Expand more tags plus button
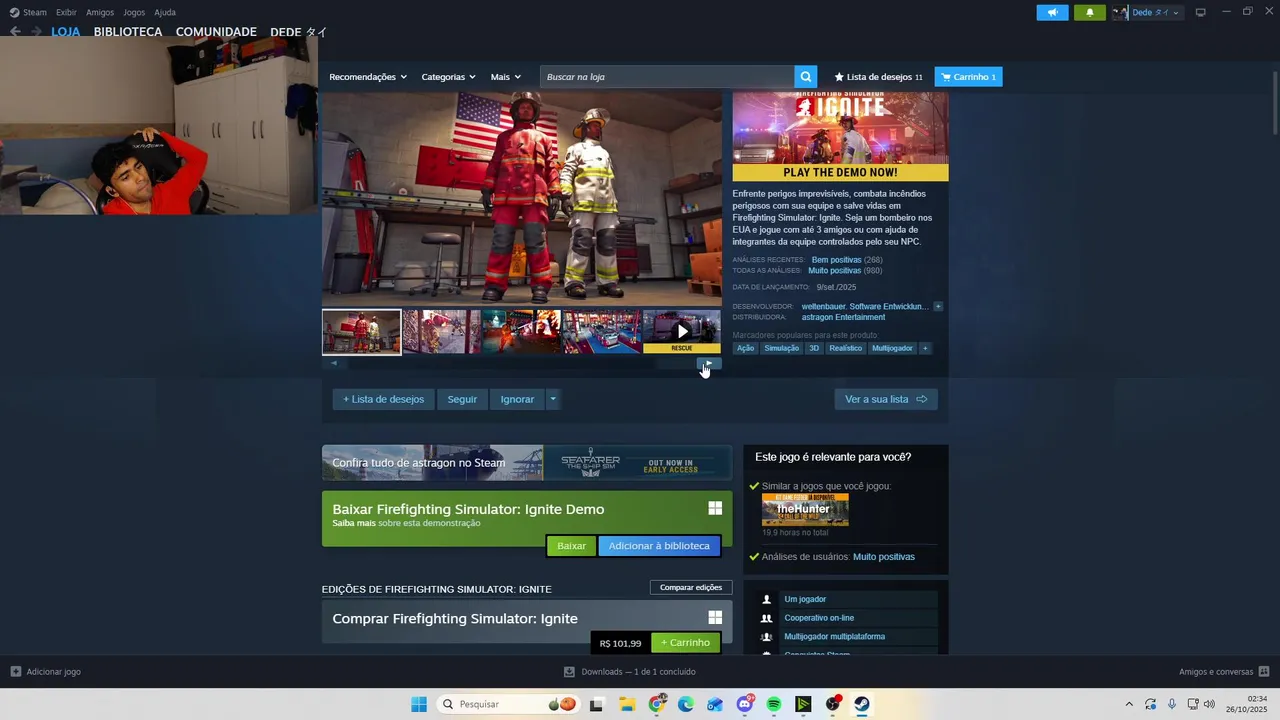The height and width of the screenshot is (720, 1280). tap(925, 348)
